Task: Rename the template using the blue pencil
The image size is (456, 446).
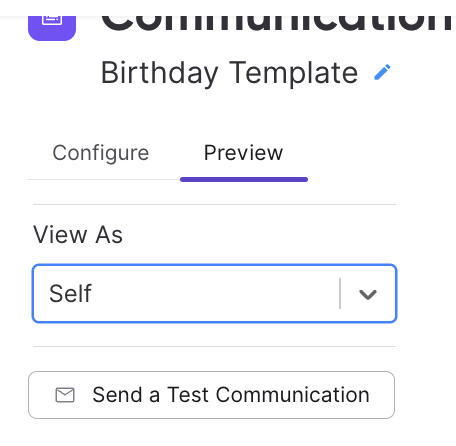Action: [382, 72]
